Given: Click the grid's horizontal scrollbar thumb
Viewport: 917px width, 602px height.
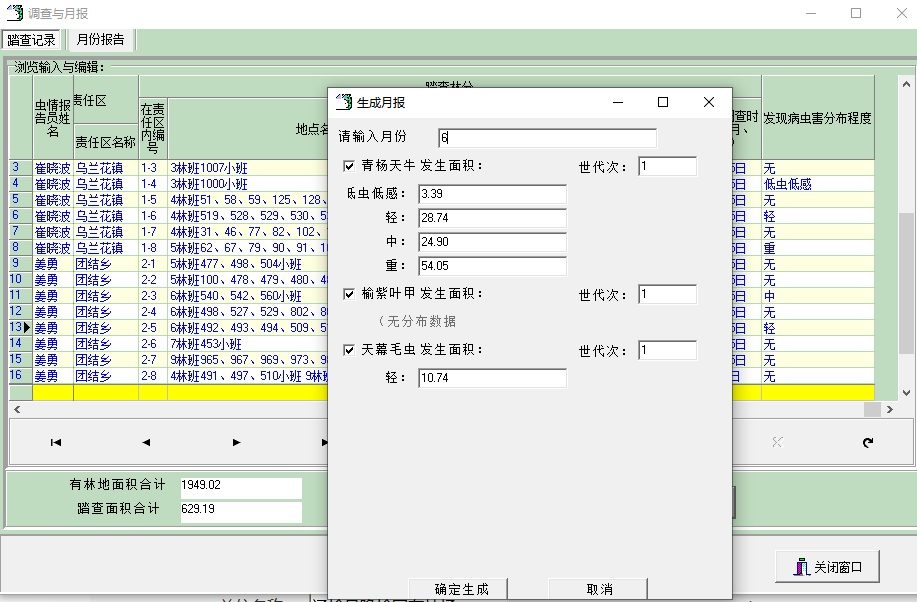Looking at the screenshot, I should [872, 409].
